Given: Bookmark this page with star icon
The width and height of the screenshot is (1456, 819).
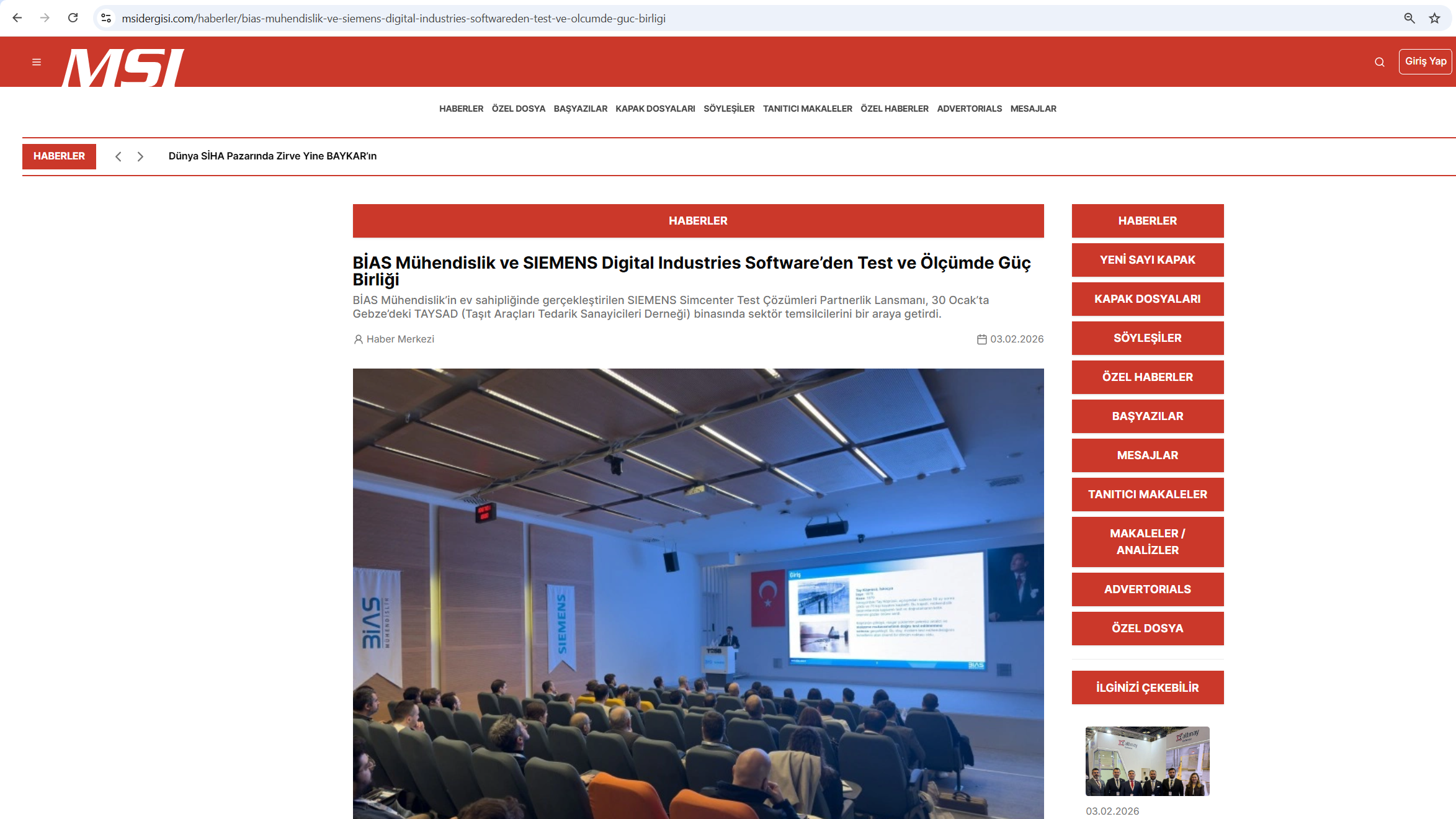Looking at the screenshot, I should (1434, 18).
